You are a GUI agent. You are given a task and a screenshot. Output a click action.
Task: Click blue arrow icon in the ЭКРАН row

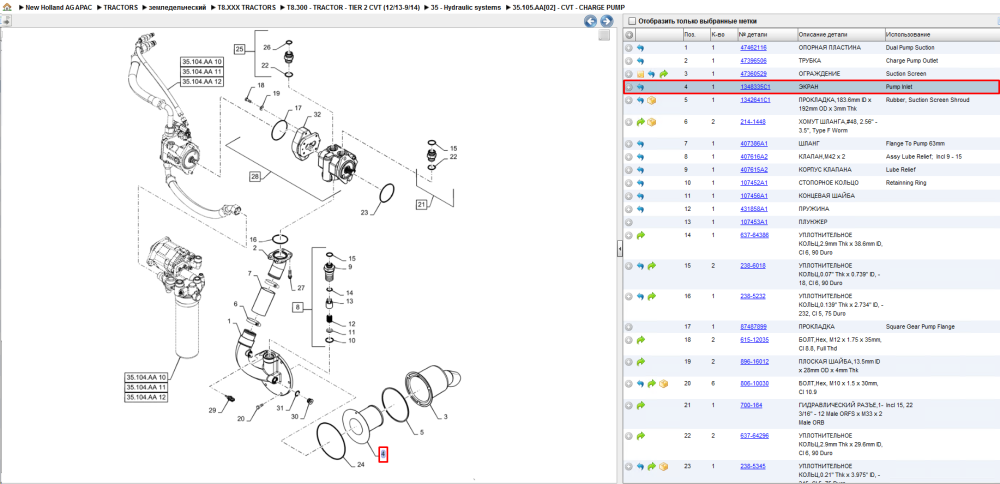point(640,87)
